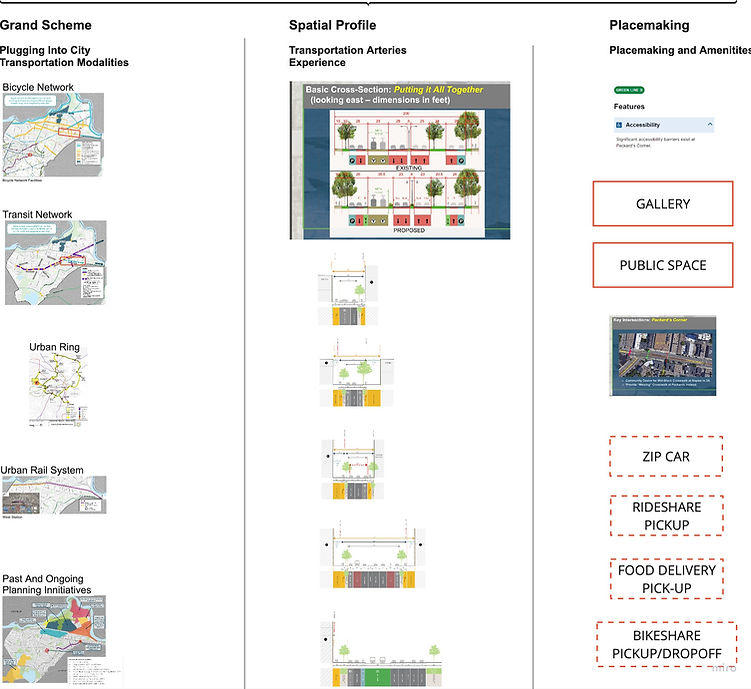Open the Basic Cross-Section slide image
This screenshot has width=751, height=689.
click(400, 160)
